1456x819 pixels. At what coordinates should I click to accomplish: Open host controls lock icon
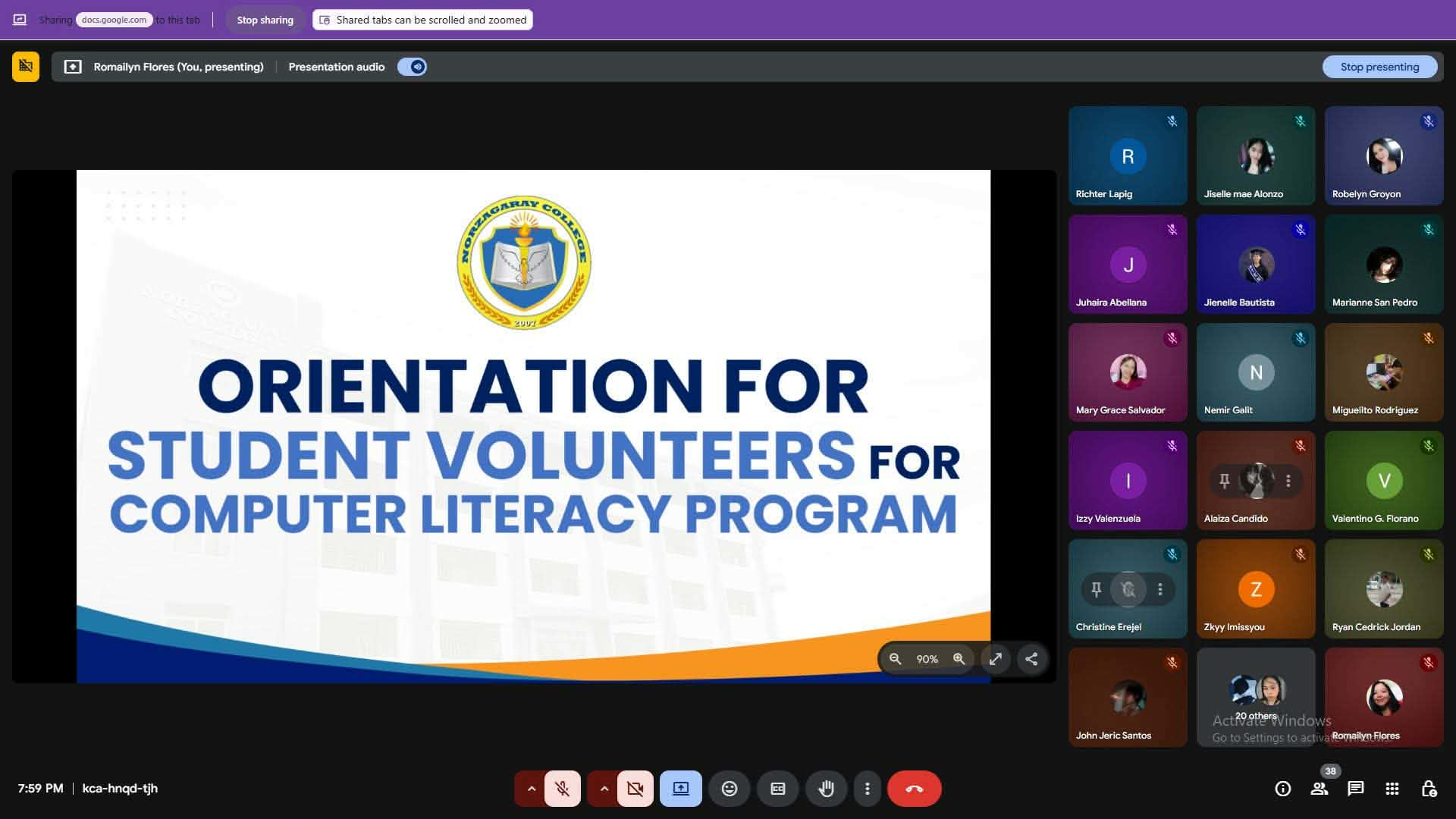pos(1428,789)
